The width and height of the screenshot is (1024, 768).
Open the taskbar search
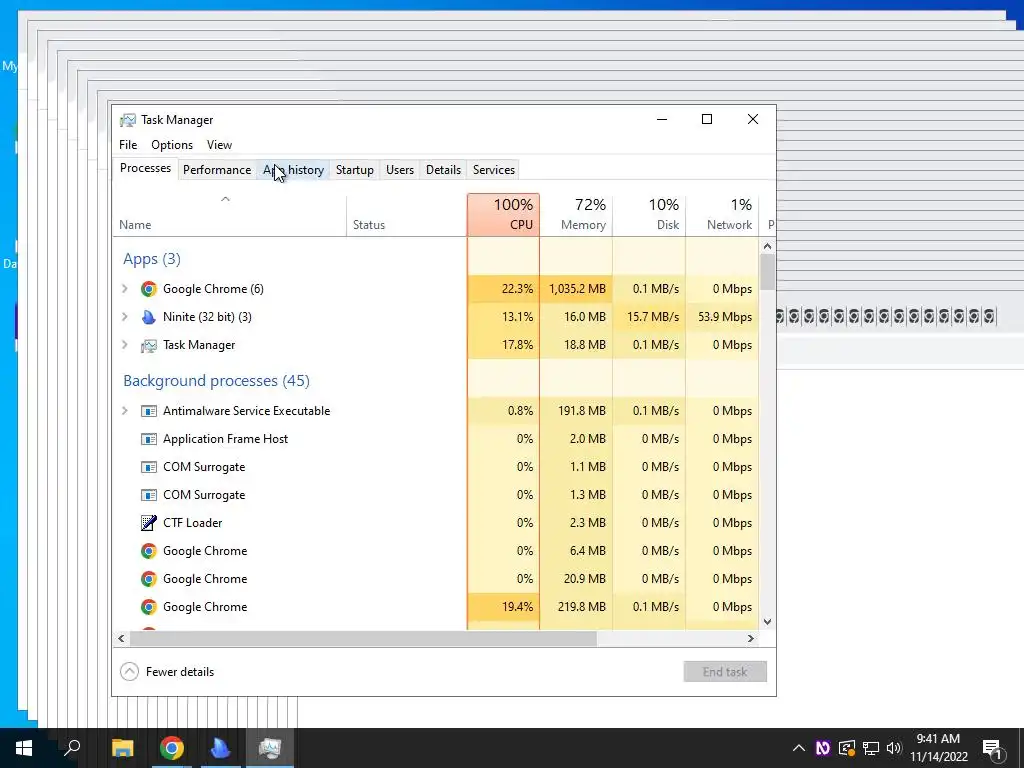point(72,747)
